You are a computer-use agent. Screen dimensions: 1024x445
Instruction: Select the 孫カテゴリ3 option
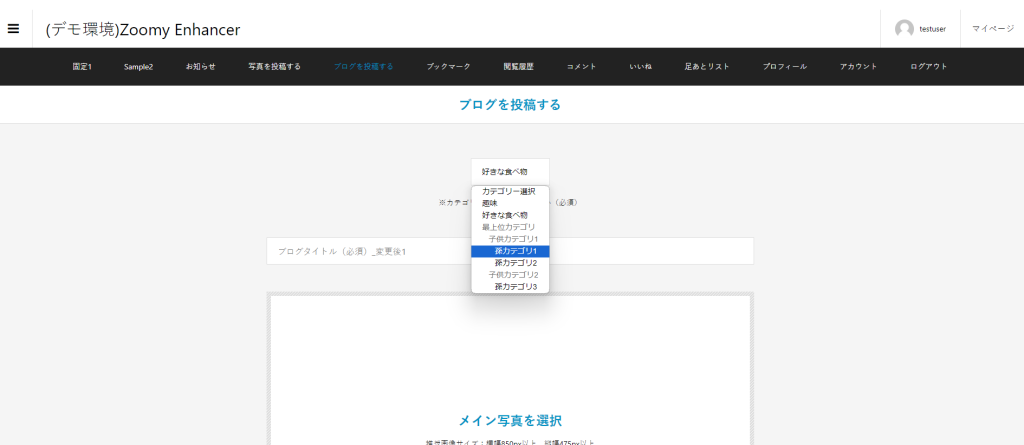point(515,287)
